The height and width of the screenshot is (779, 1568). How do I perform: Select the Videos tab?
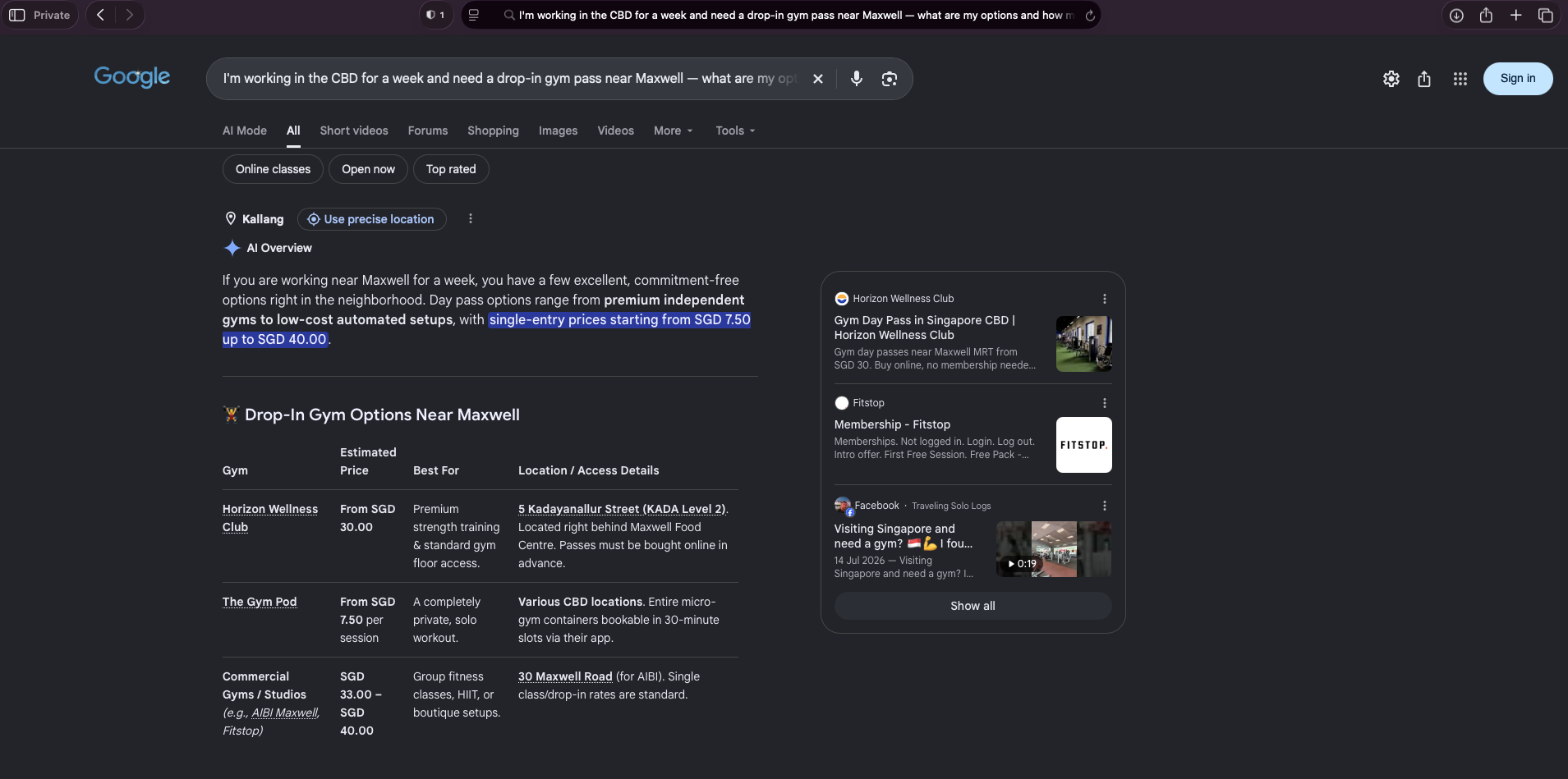coord(615,131)
